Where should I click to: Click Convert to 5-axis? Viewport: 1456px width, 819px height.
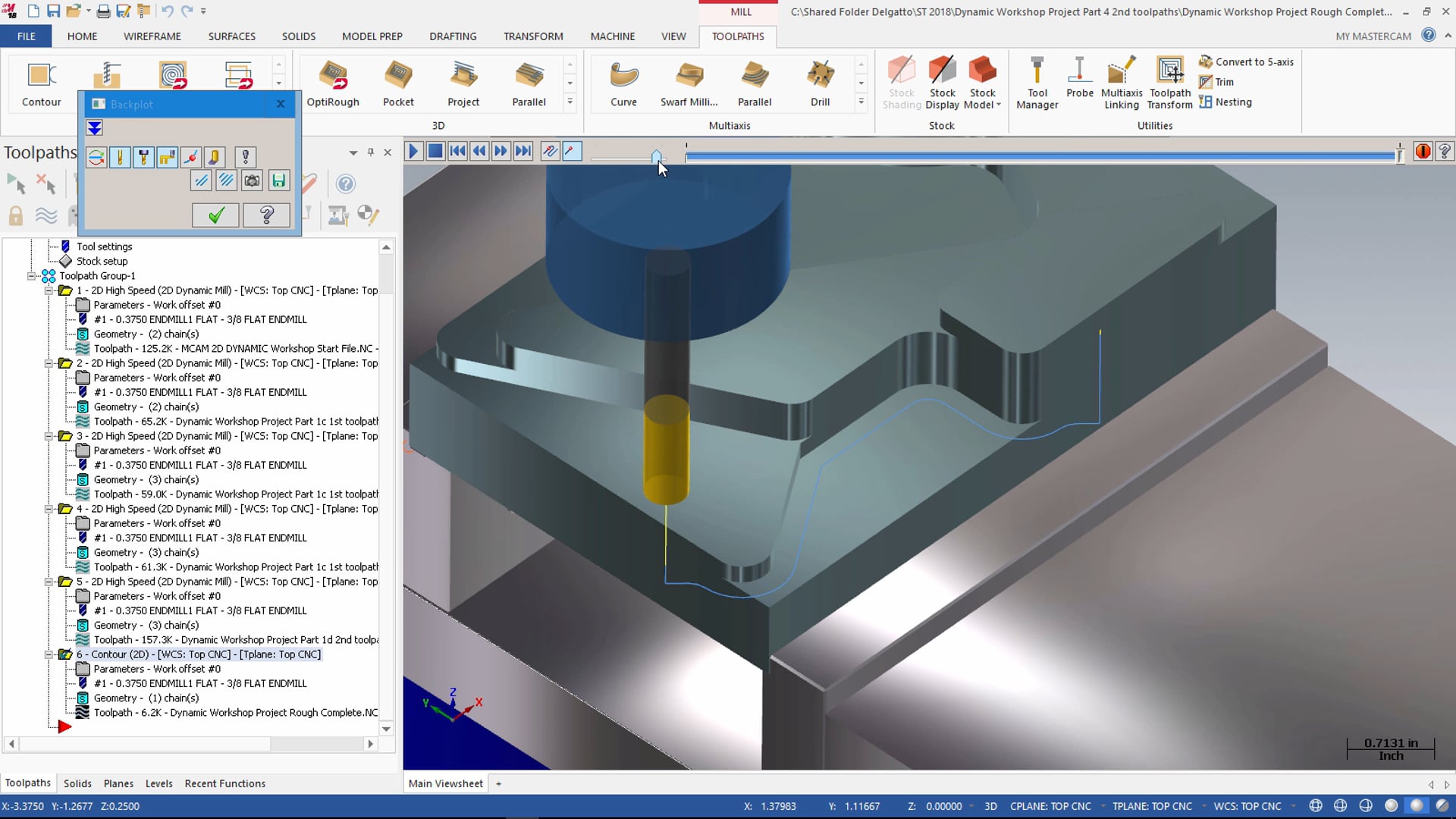point(1247,62)
